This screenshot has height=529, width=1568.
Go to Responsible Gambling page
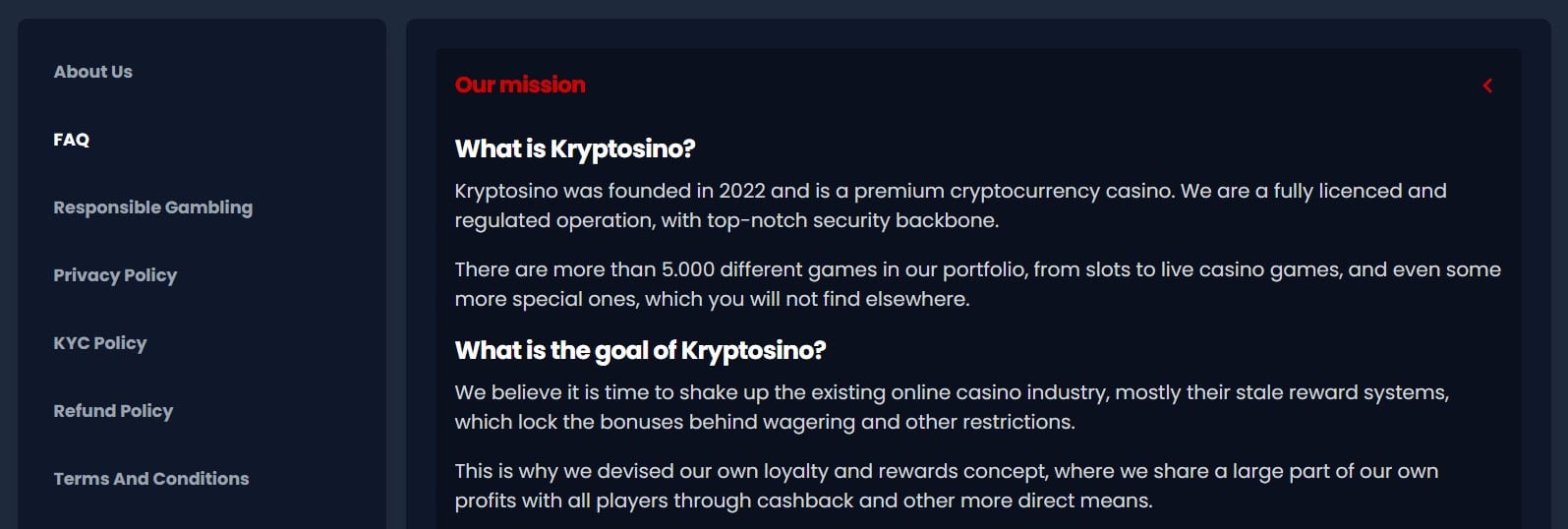152,207
